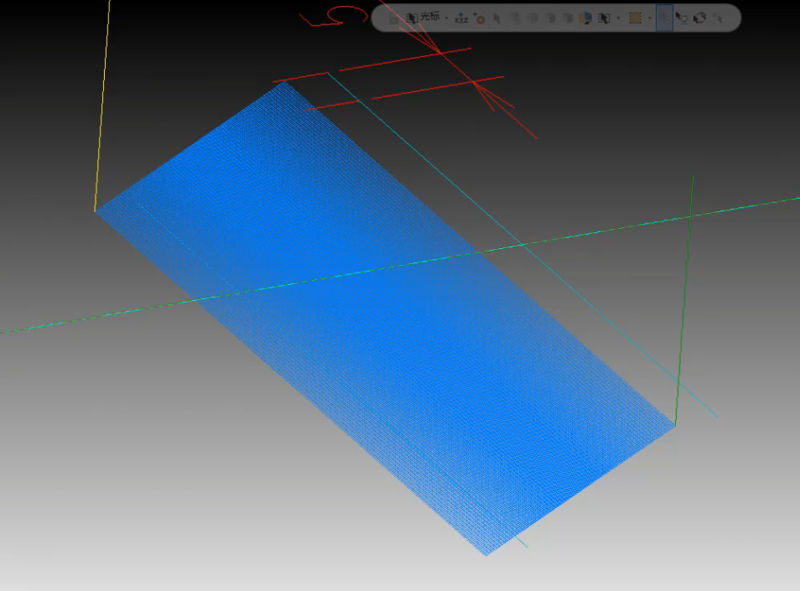Click the 光标 cursor selection tool
Screen dimensions: 800x591
tap(423, 18)
